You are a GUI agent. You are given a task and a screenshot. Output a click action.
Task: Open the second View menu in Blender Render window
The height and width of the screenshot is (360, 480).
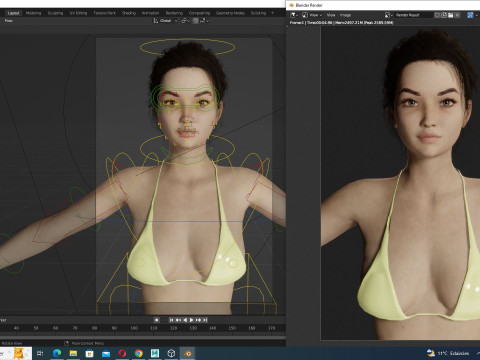[x=331, y=15]
